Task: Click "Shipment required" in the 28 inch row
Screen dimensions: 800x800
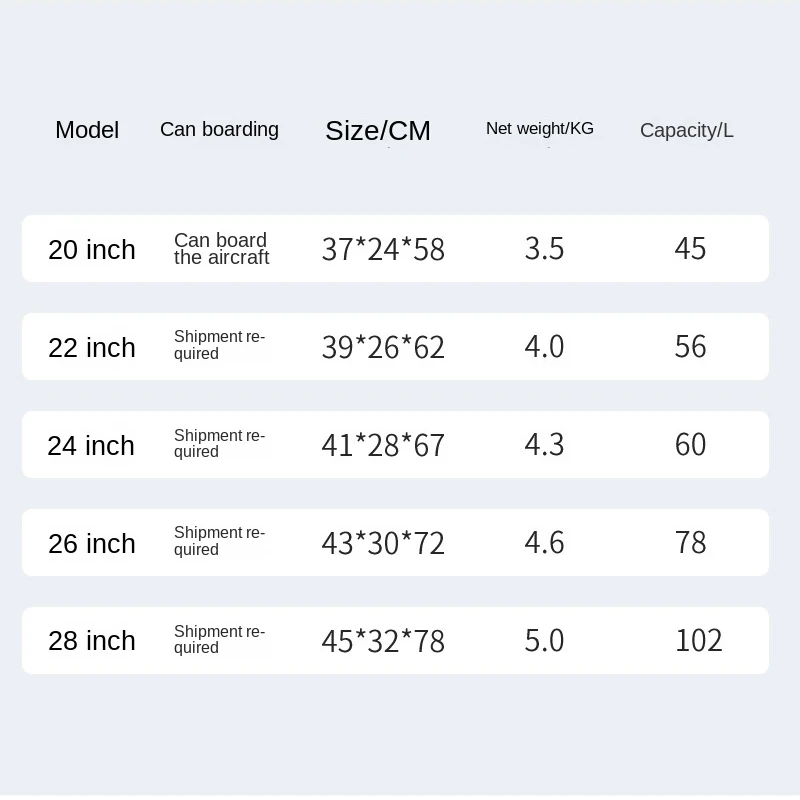Action: point(219,639)
